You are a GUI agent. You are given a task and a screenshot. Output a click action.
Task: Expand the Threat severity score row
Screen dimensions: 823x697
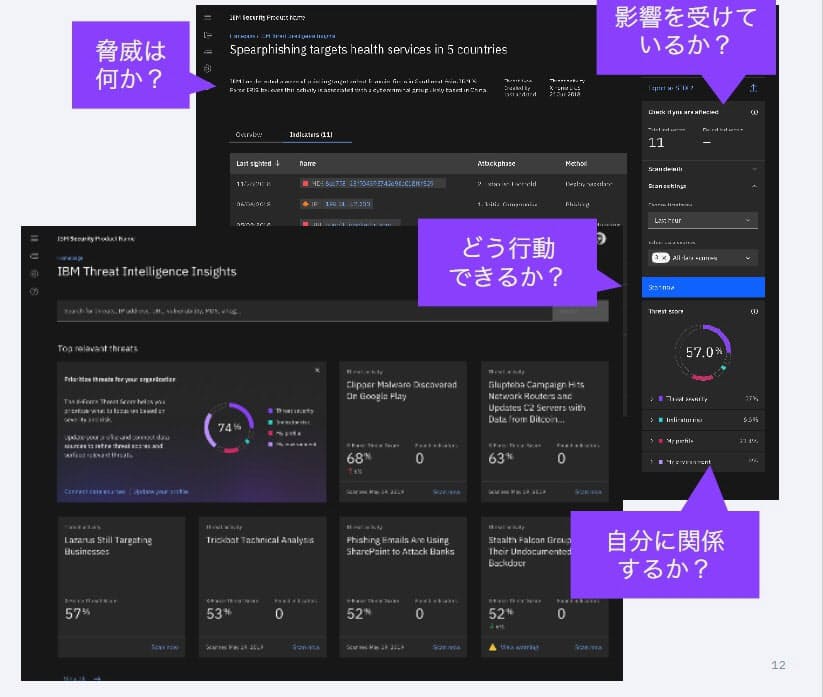pyautogui.click(x=652, y=398)
